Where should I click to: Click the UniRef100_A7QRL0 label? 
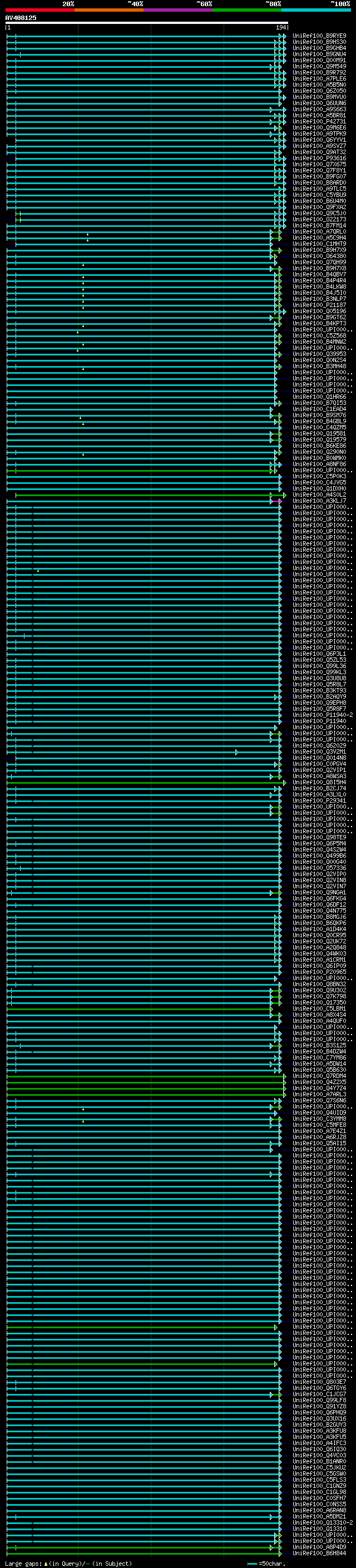pyautogui.click(x=319, y=232)
